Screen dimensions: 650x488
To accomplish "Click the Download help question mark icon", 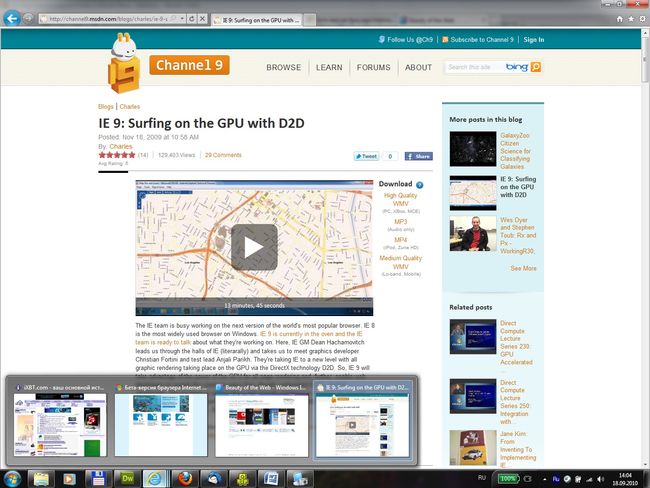I will (x=420, y=185).
